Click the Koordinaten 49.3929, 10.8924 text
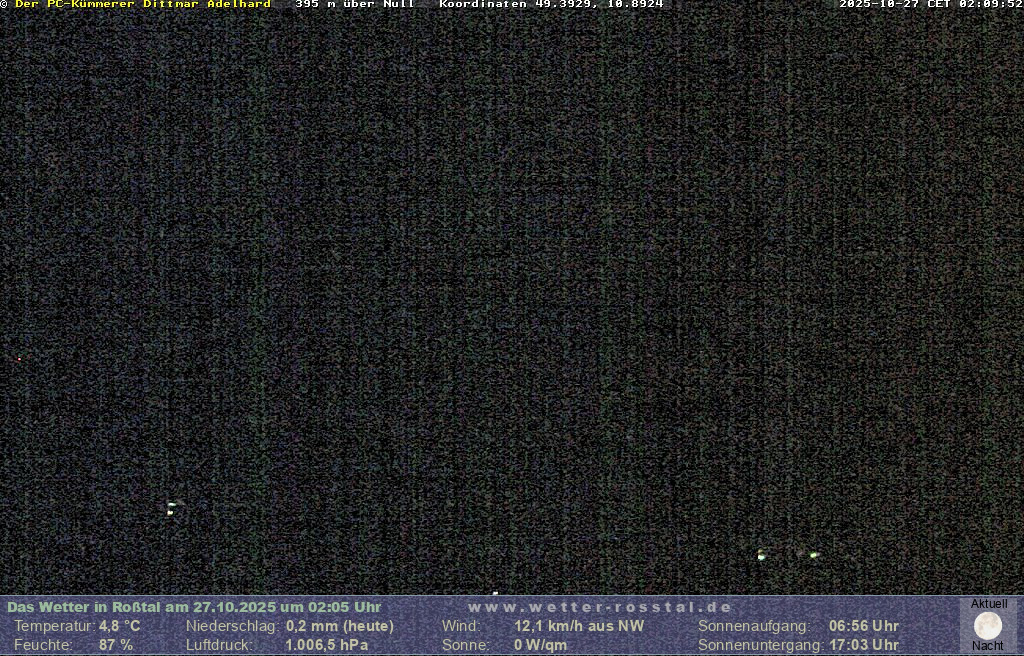 (x=551, y=4)
